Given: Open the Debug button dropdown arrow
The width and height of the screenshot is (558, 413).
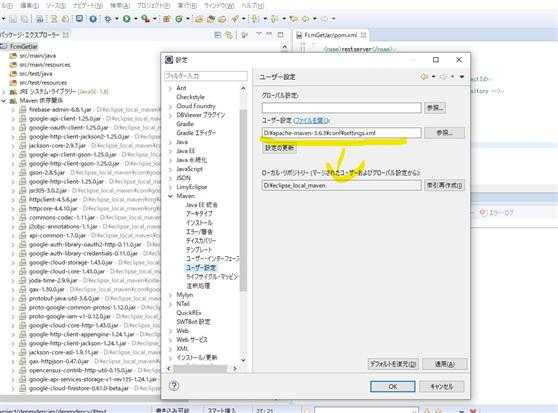Looking at the screenshot, I should (116, 19).
